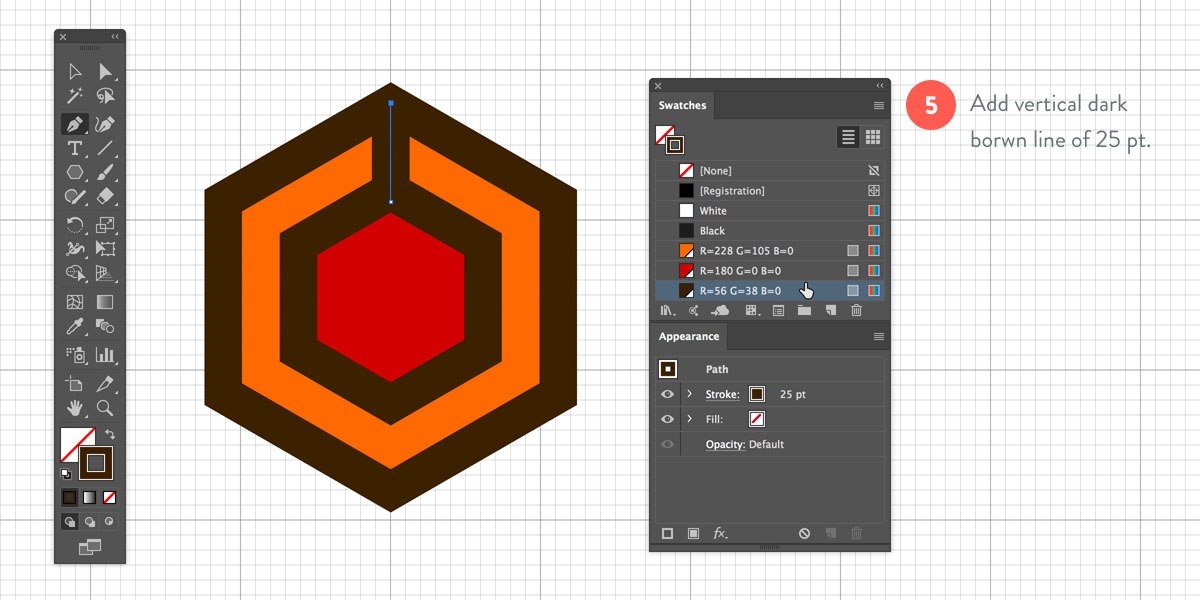Toggle visibility of the Fill attribute
Viewport: 1200px width, 600px height.
pos(667,419)
